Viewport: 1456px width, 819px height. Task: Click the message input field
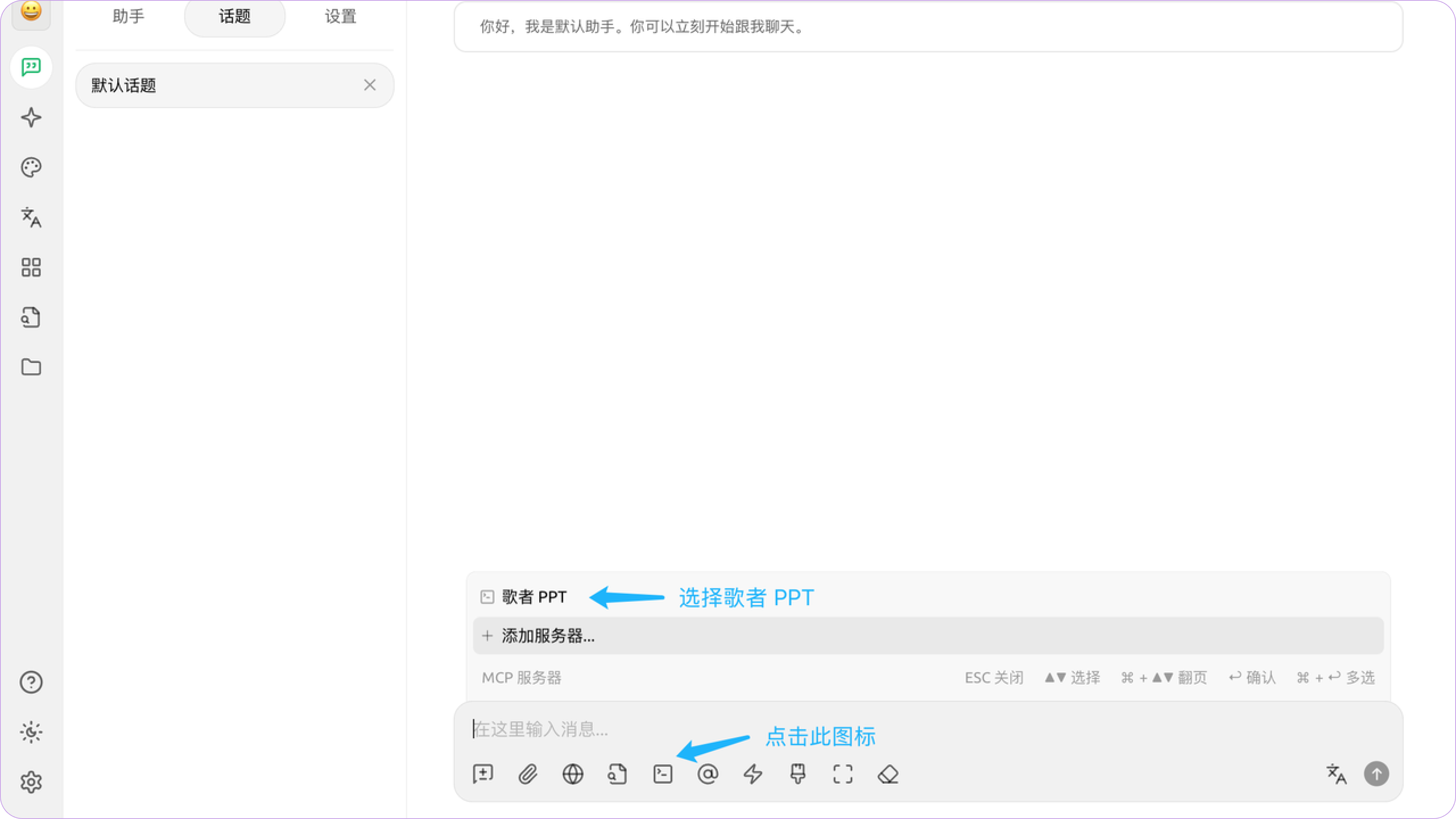[x=928, y=730]
